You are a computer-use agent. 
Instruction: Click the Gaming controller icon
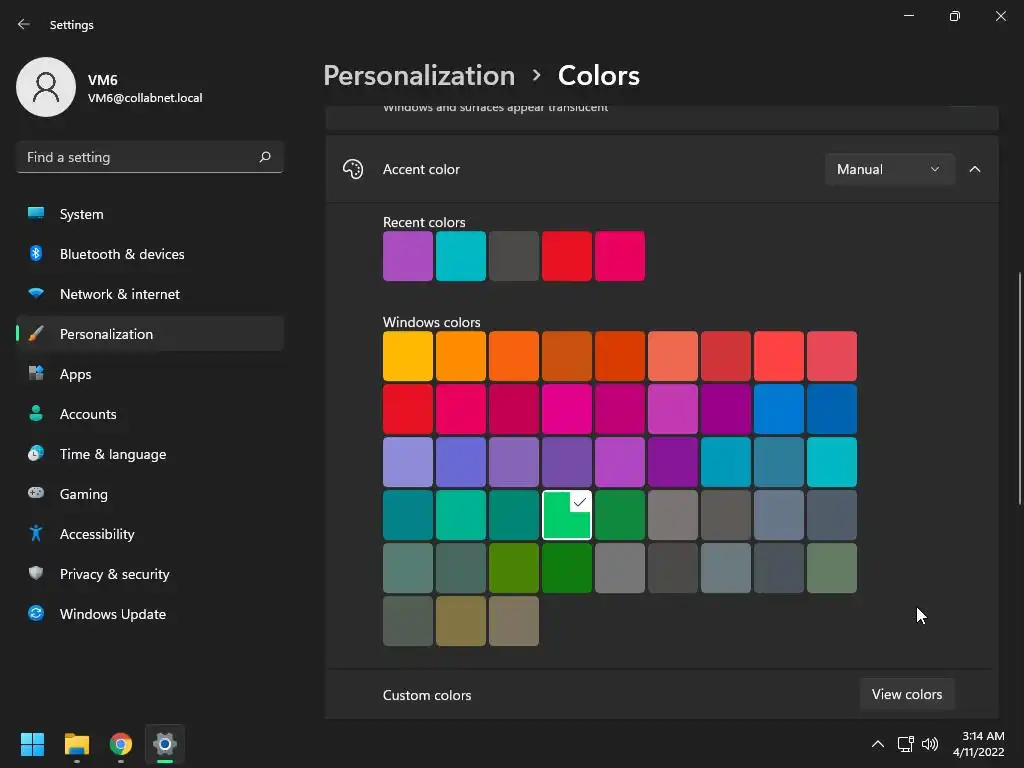coord(36,493)
